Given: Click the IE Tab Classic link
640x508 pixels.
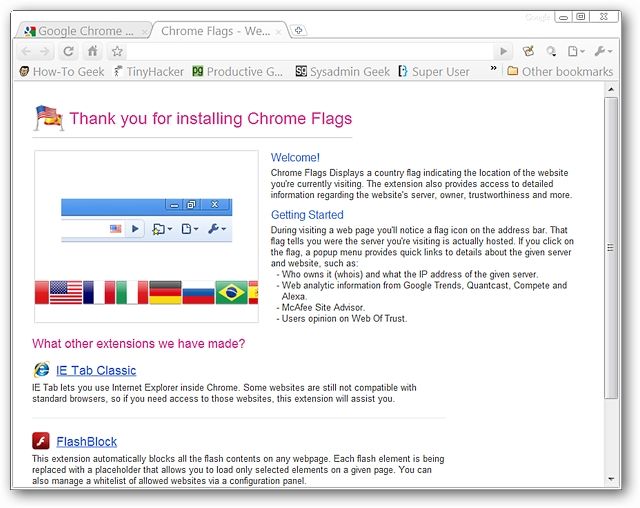Looking at the screenshot, I should 96,370.
